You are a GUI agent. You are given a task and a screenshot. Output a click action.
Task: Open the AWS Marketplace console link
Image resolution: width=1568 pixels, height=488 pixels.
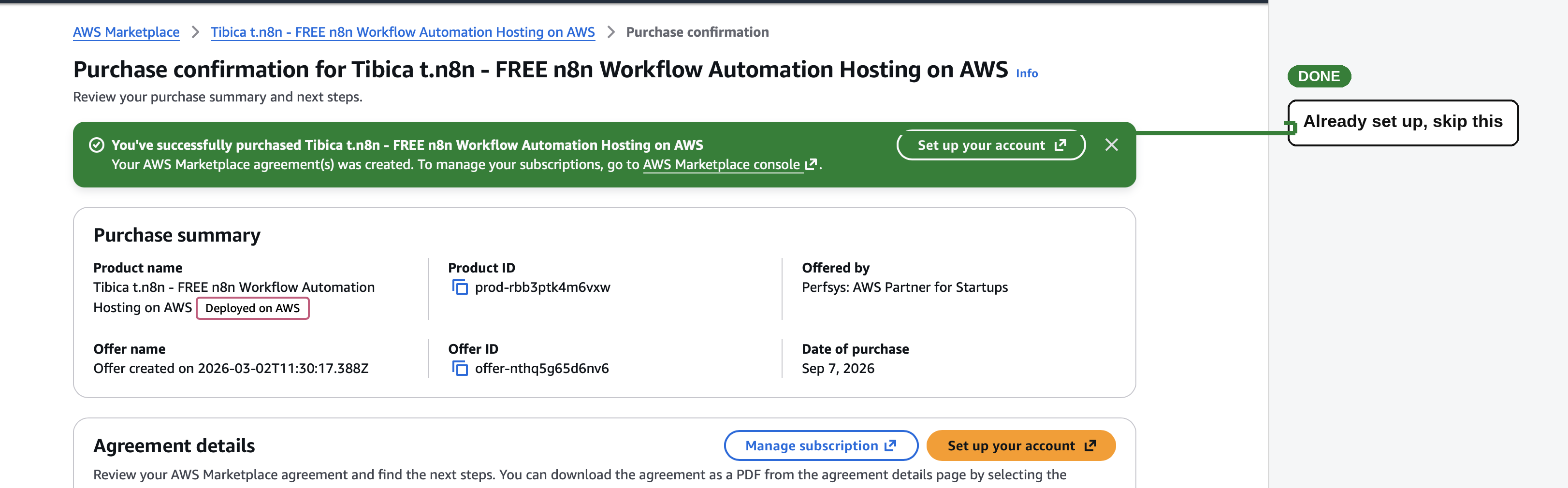pyautogui.click(x=729, y=164)
